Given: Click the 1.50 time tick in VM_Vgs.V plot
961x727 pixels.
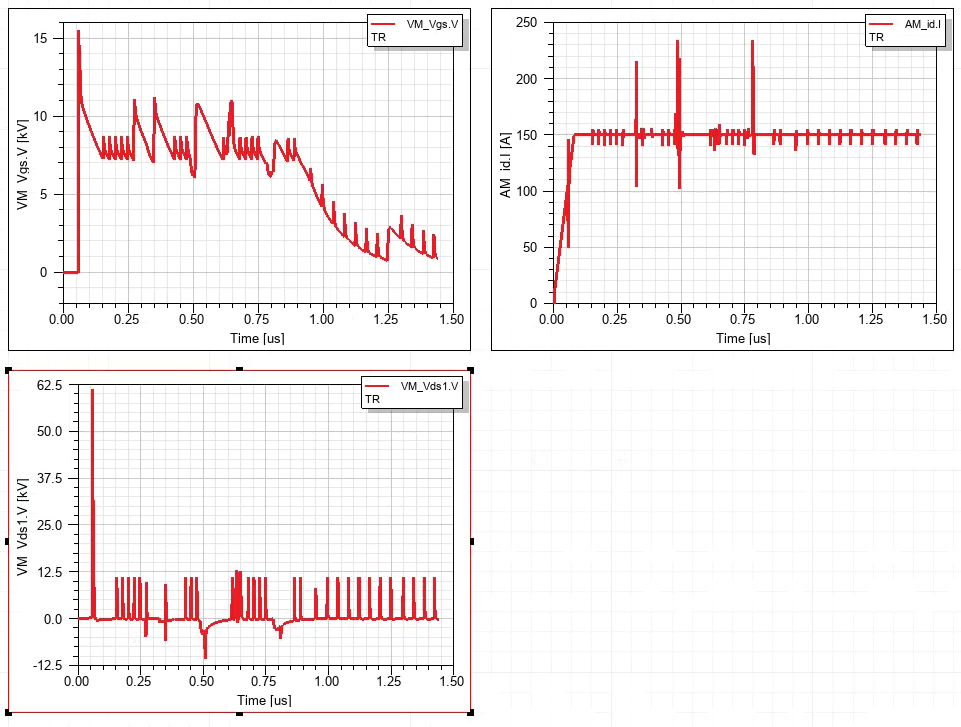Looking at the screenshot, I should pyautogui.click(x=452, y=319).
